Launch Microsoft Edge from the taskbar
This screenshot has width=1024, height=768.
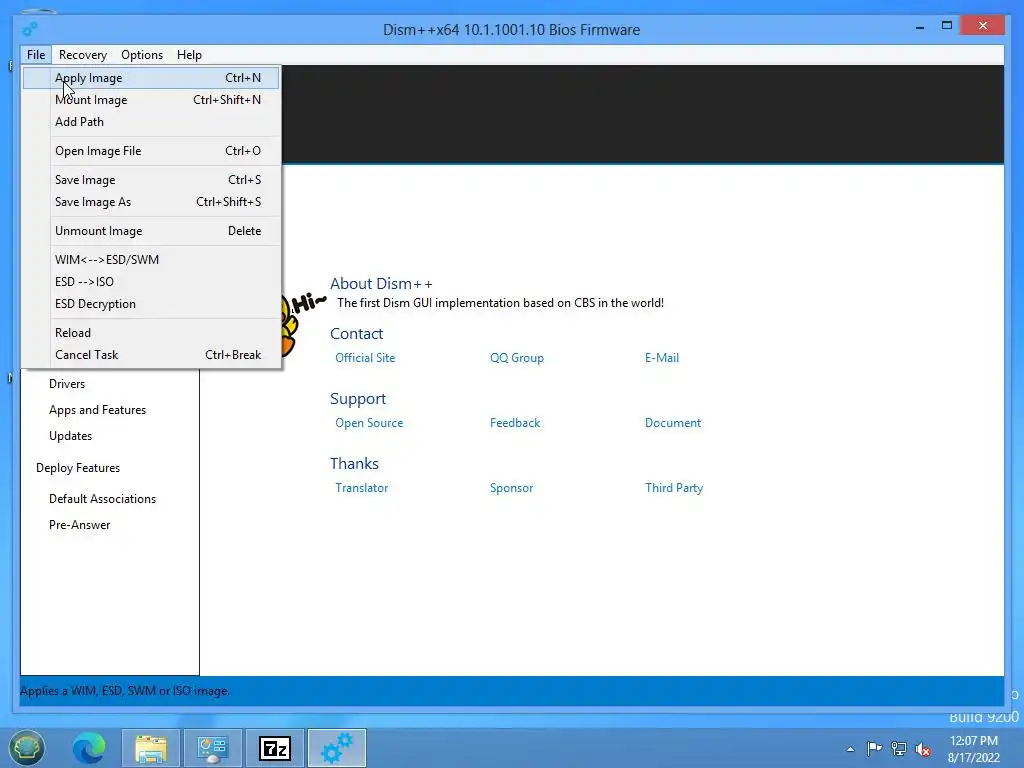point(89,748)
